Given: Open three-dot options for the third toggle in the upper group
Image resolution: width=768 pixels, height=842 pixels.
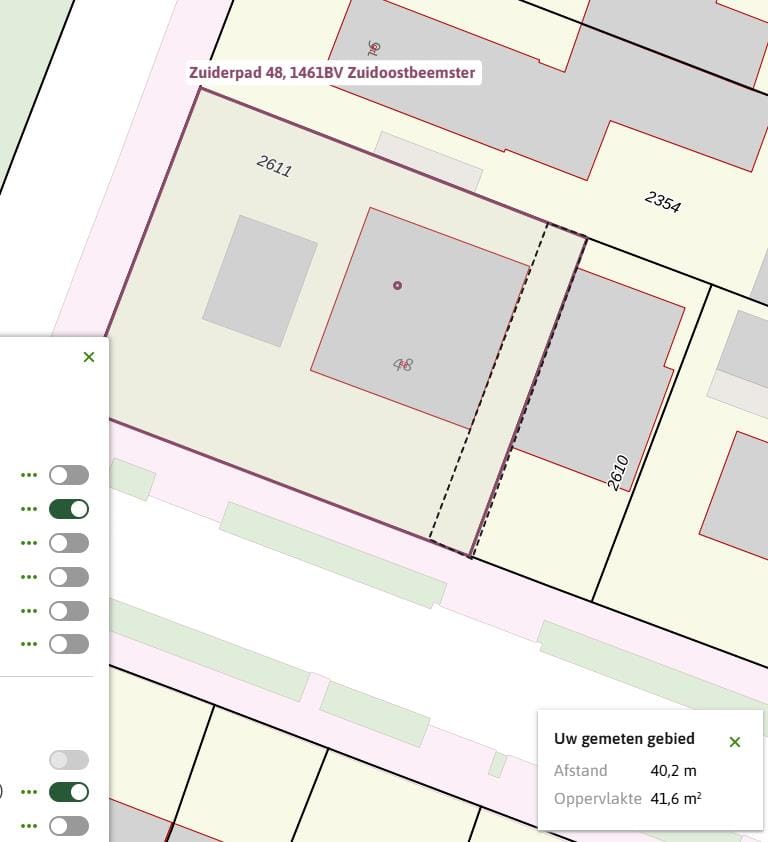Looking at the screenshot, I should click(28, 543).
